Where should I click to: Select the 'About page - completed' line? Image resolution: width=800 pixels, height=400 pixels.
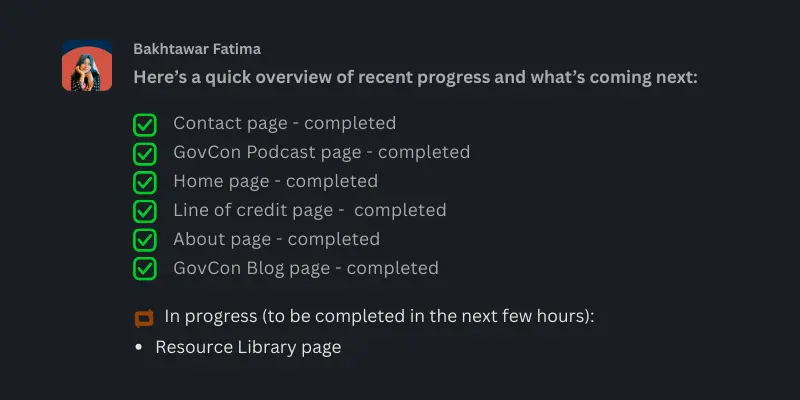tap(276, 239)
